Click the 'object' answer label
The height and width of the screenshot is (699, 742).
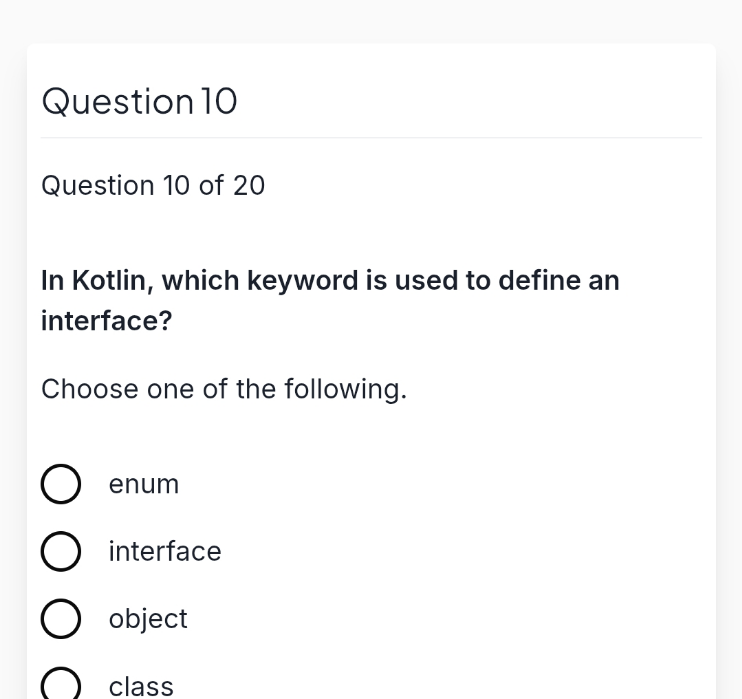click(148, 619)
